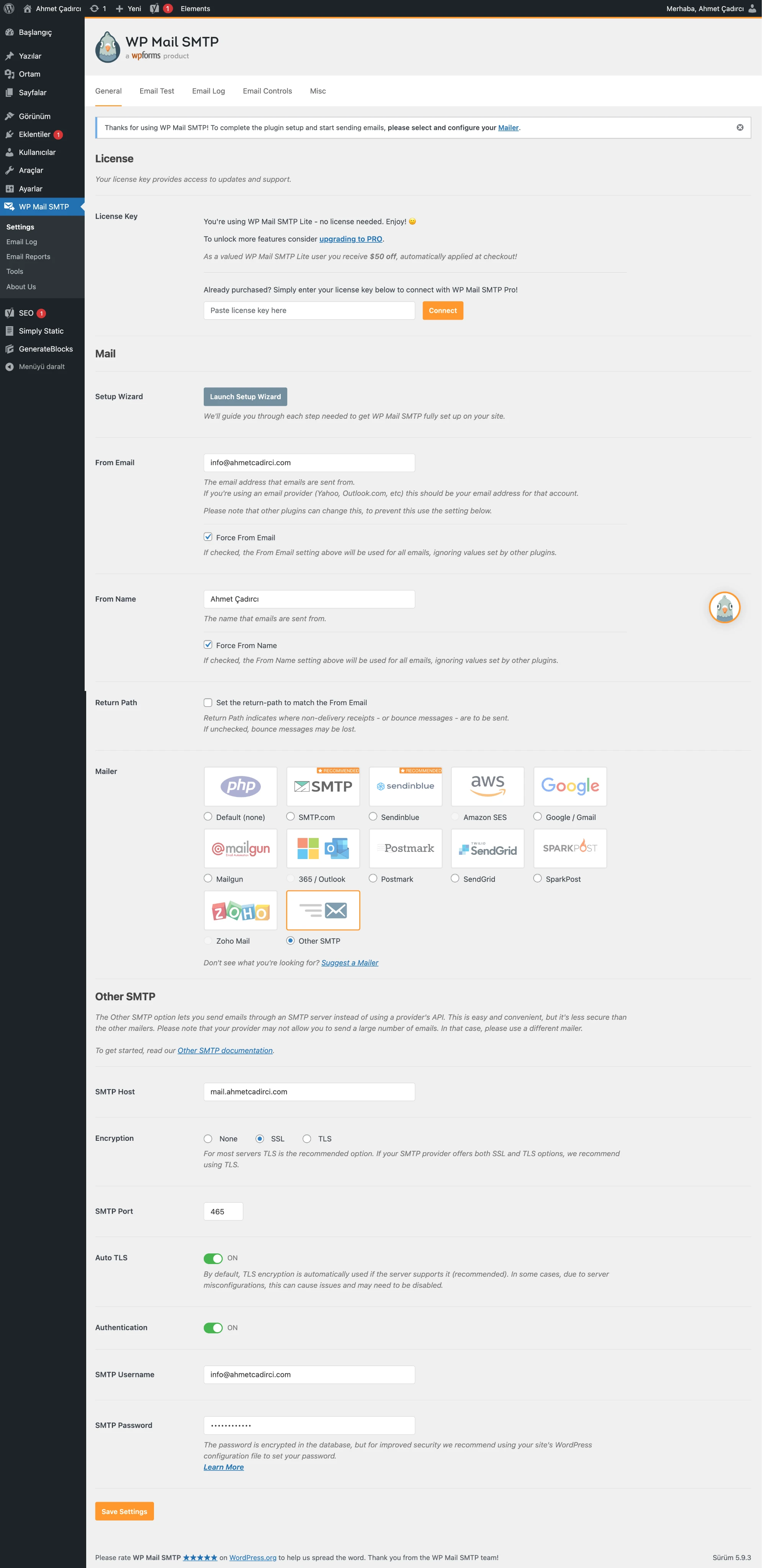Select the Postmark mailer logo
The width and height of the screenshot is (776, 1568).
click(405, 848)
